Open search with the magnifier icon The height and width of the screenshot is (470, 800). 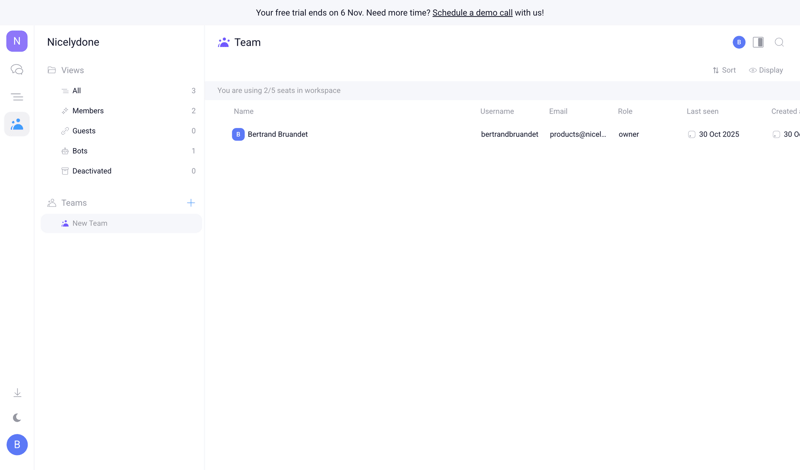(779, 42)
